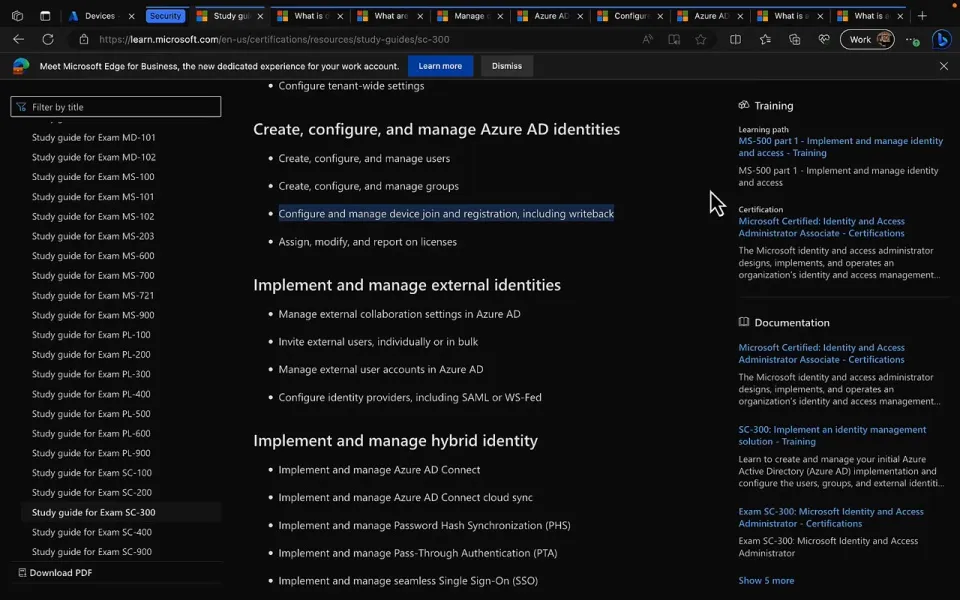Open Study guide for Exam SC-900
The width and height of the screenshot is (960, 600).
click(92, 552)
